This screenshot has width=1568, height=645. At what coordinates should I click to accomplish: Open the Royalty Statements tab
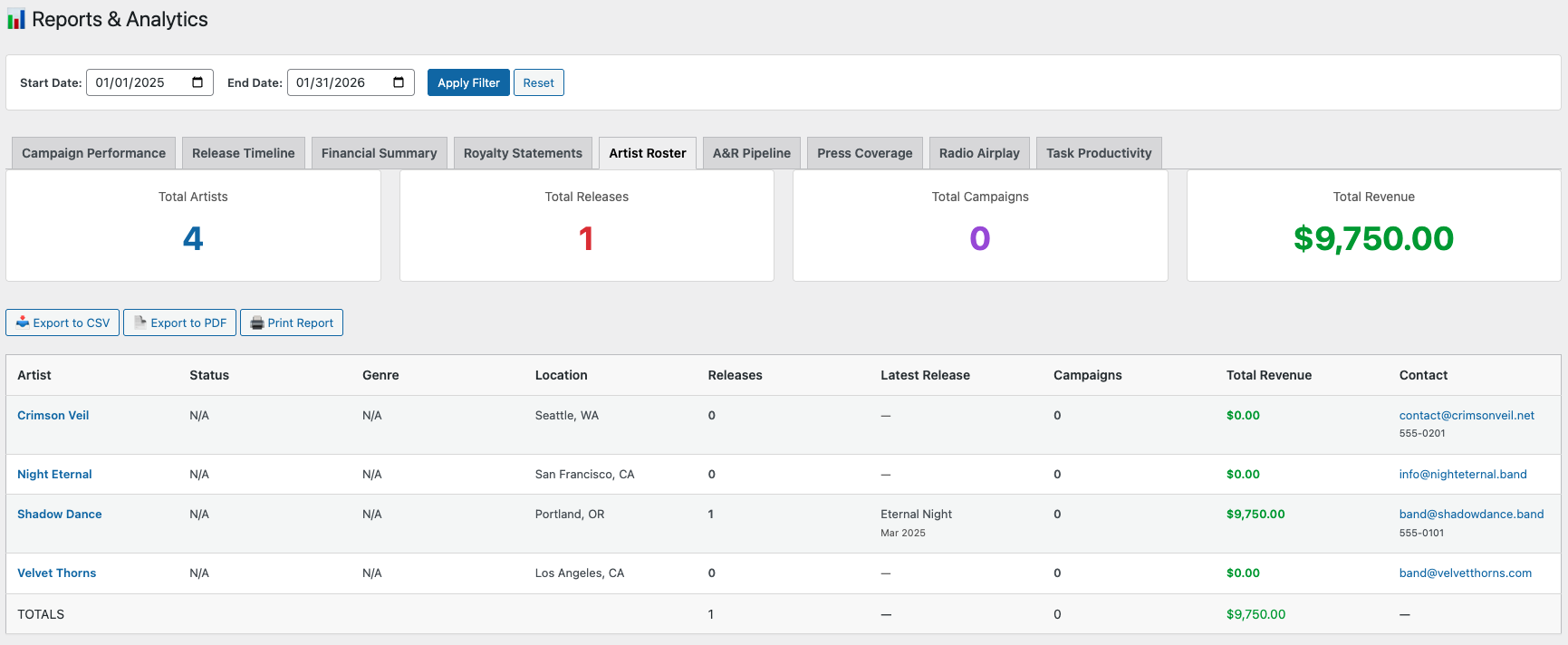pyautogui.click(x=523, y=153)
